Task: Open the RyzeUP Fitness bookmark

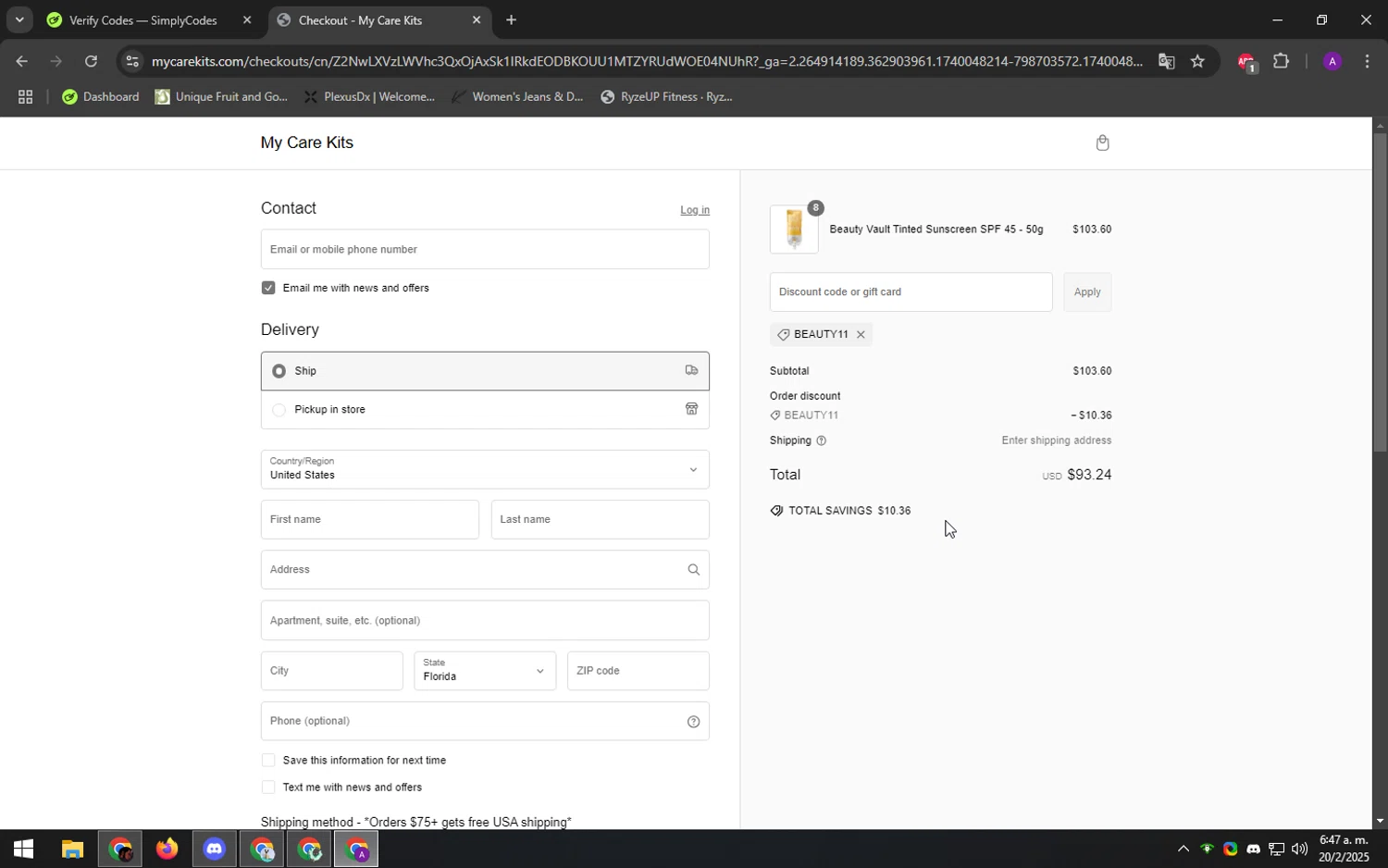Action: pyautogui.click(x=666, y=97)
